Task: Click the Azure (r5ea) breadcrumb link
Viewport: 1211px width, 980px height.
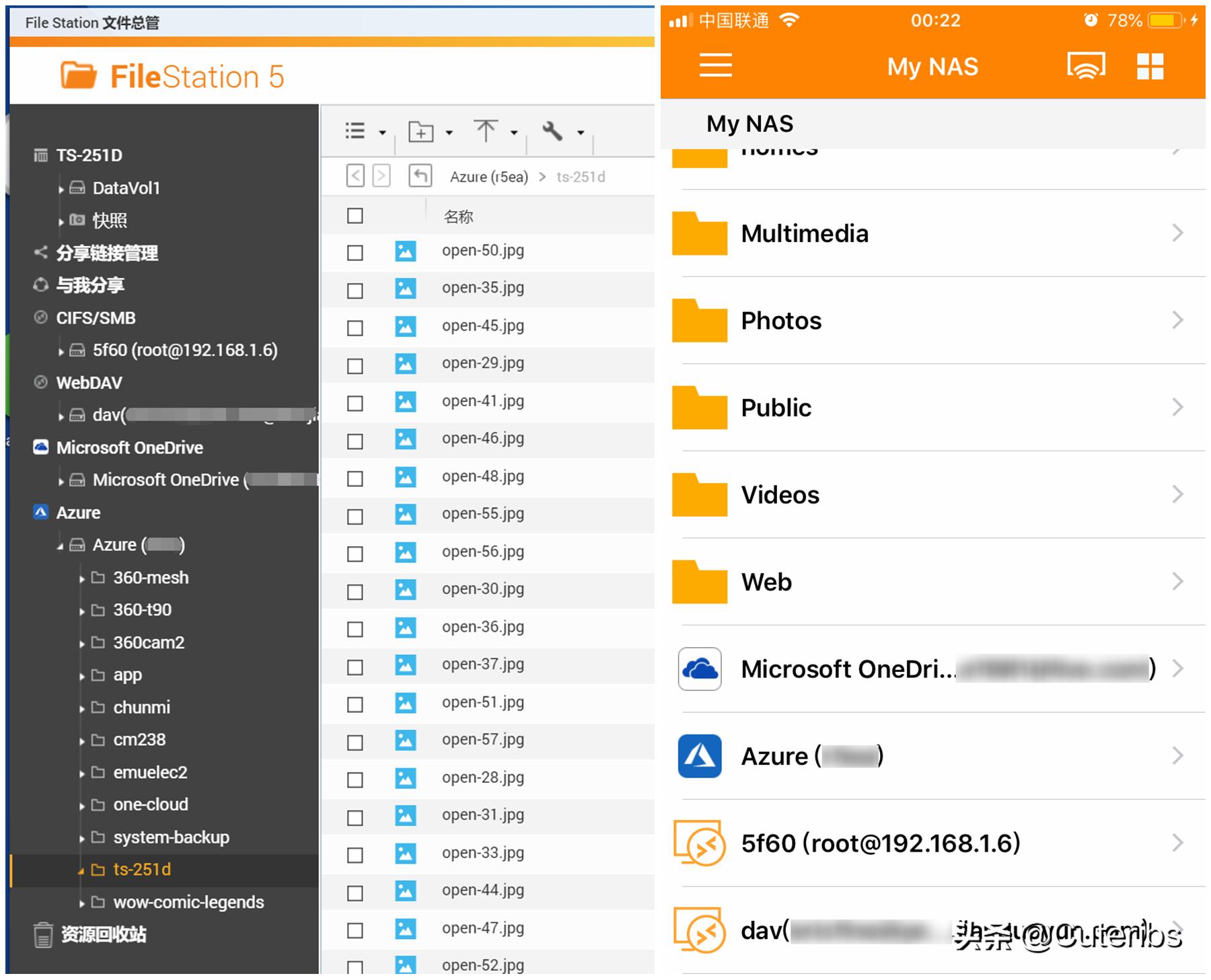Action: tap(488, 176)
